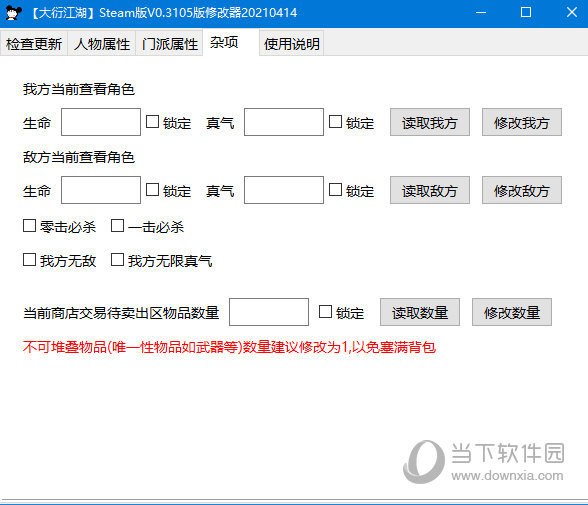This screenshot has height=505, width=588.
Task: Close the trainer window
Action: pos(572,13)
